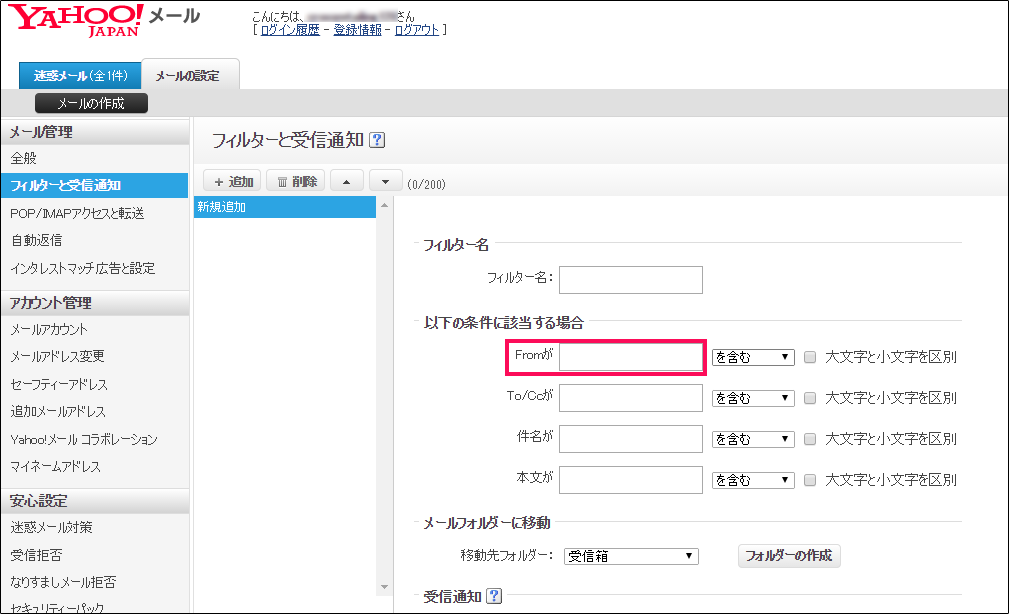Open the 移動先フォルダー 受信箱 dropdown
The height and width of the screenshot is (614, 1009).
pos(630,556)
